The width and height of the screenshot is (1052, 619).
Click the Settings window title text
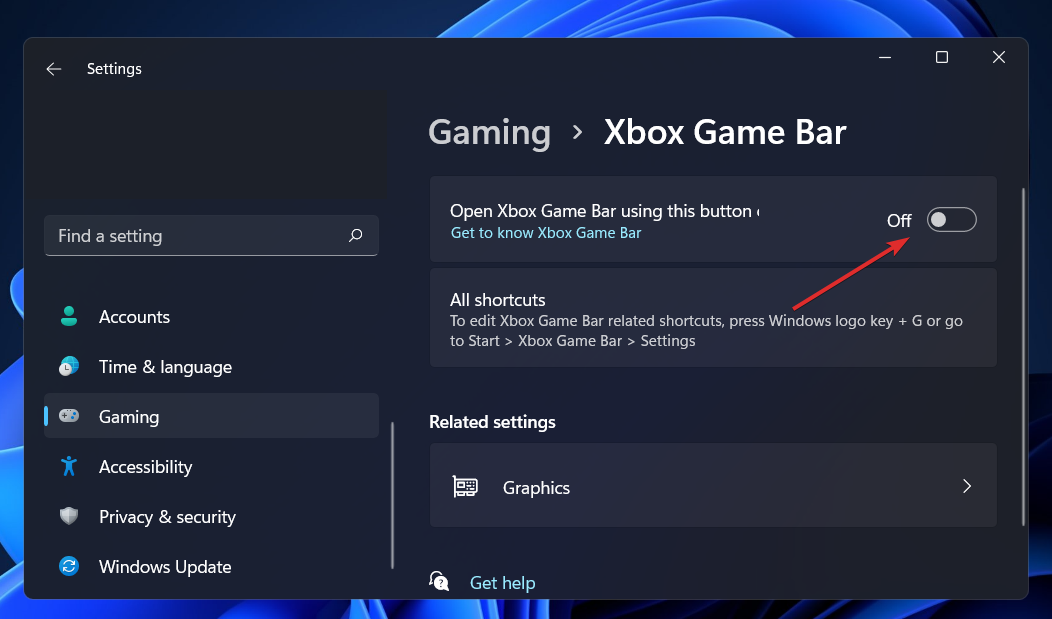click(x=114, y=69)
